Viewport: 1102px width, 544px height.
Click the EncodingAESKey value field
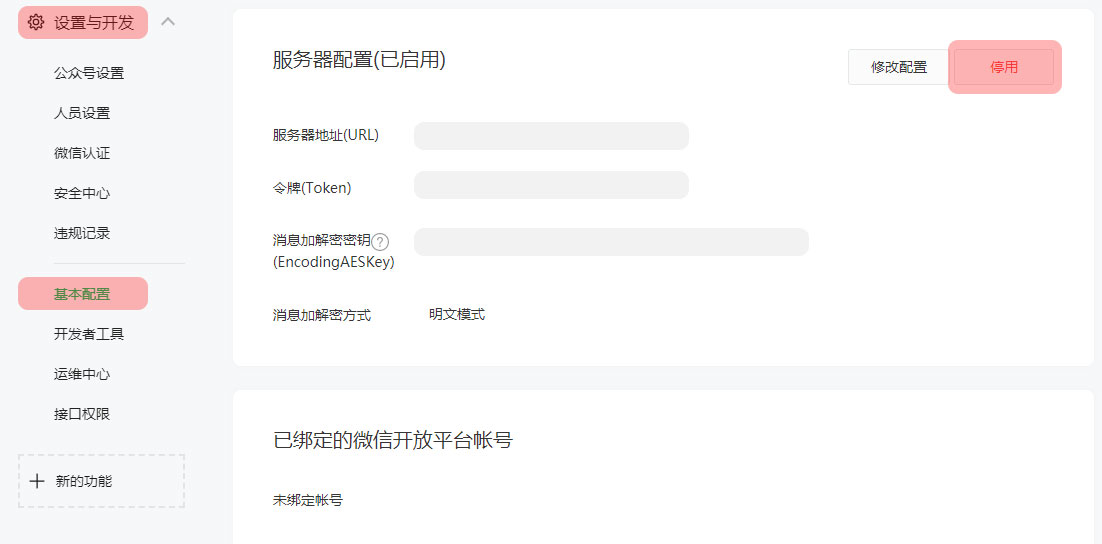tap(611, 242)
